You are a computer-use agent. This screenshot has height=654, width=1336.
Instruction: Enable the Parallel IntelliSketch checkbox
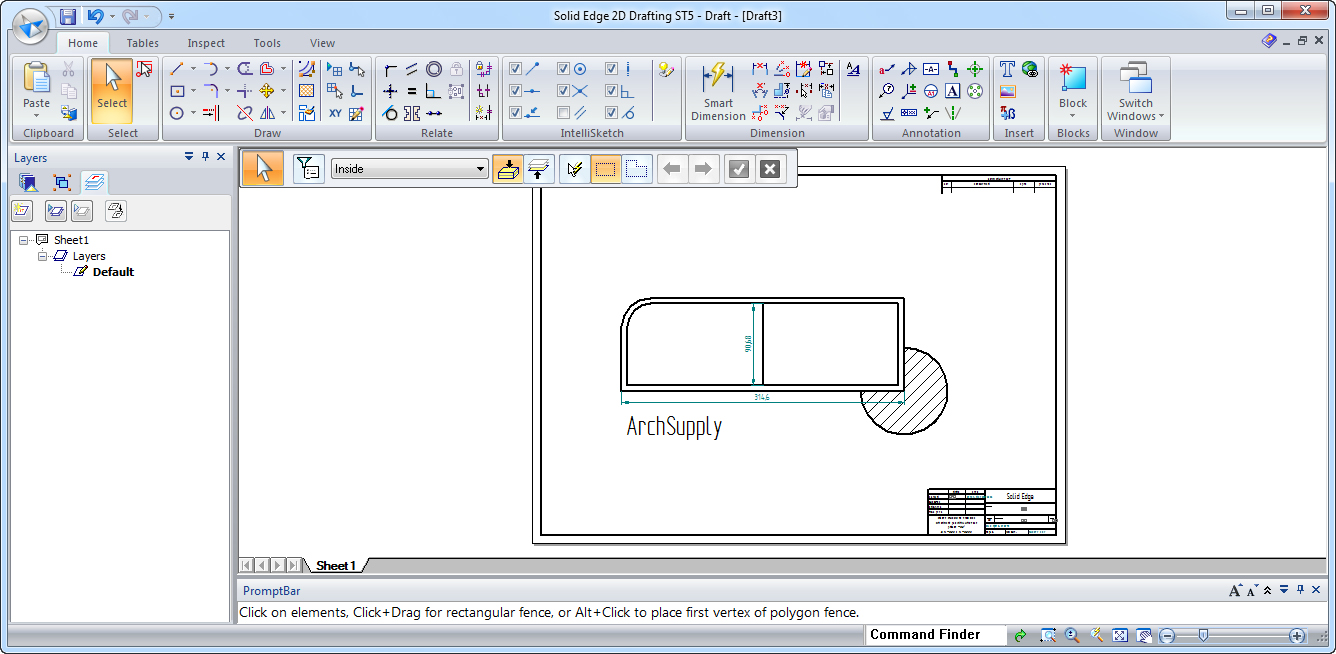point(563,113)
